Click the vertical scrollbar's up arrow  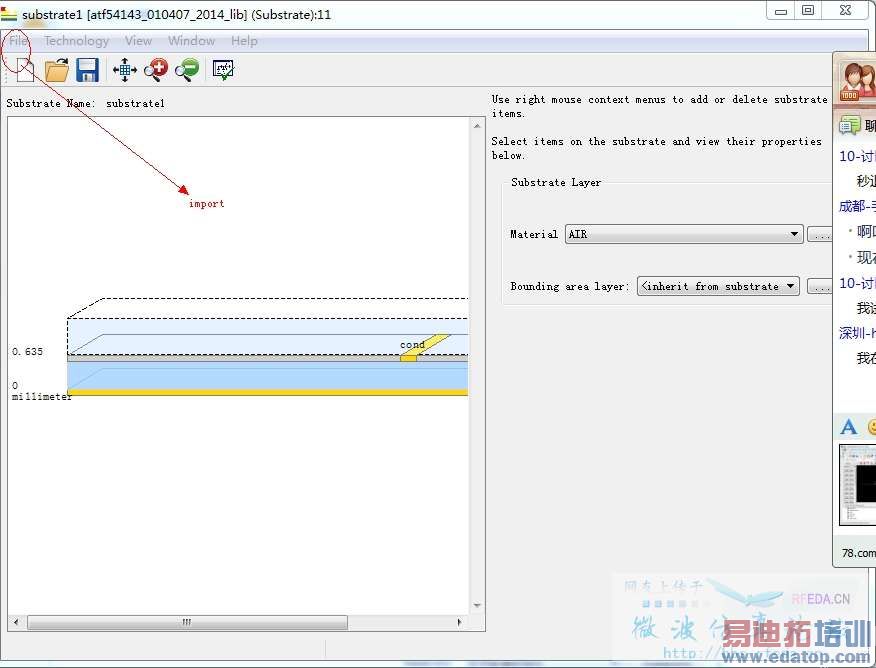tap(477, 126)
